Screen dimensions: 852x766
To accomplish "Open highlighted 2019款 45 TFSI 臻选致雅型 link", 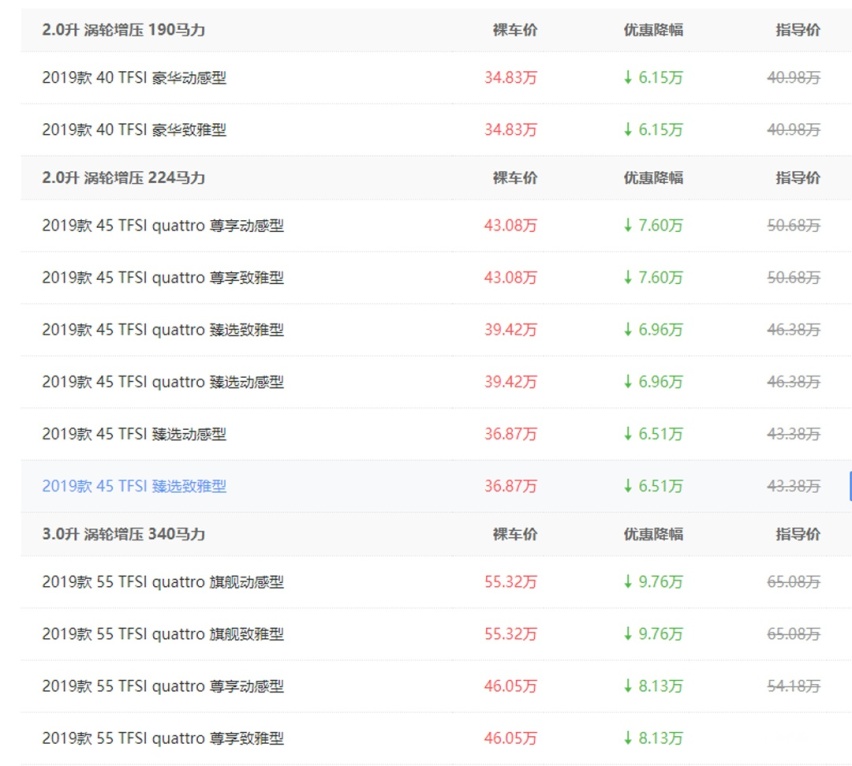I will 134,486.
